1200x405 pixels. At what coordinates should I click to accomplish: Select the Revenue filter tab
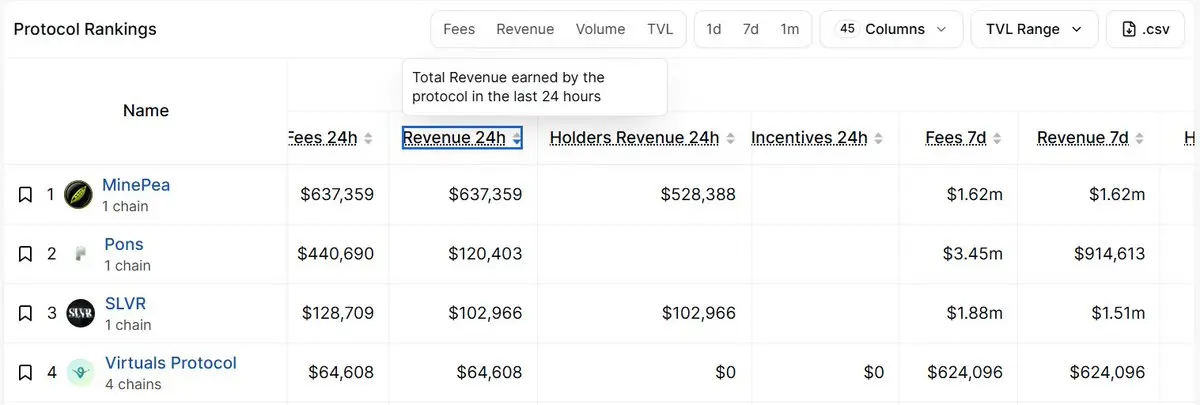tap(525, 29)
